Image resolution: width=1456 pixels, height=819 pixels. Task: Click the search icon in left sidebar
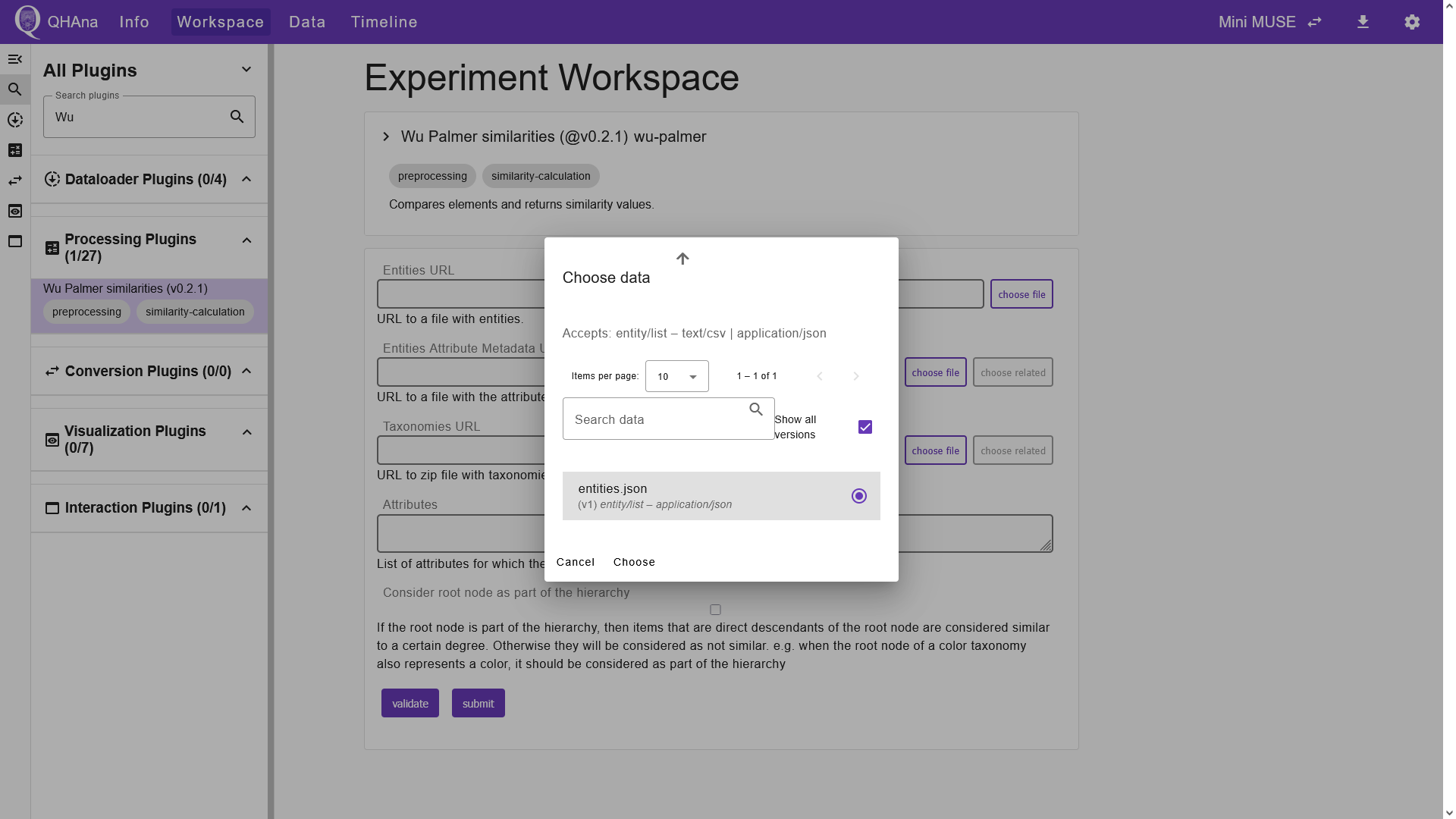pos(15,89)
